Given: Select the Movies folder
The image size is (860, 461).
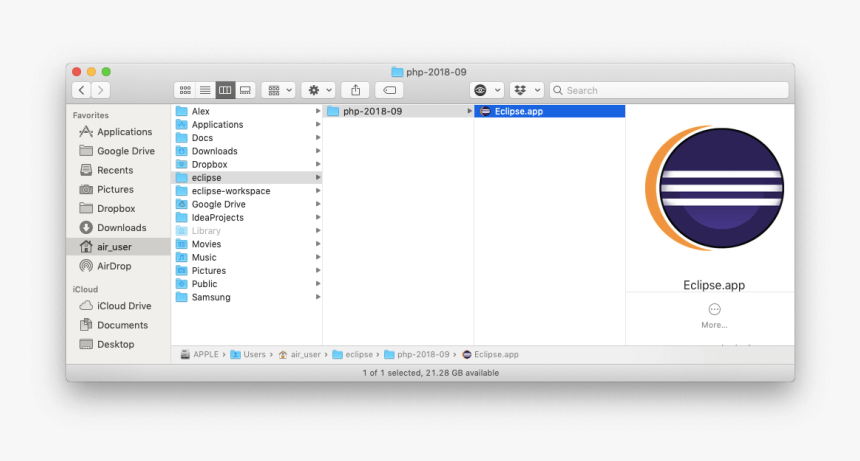Looking at the screenshot, I should coord(247,244).
